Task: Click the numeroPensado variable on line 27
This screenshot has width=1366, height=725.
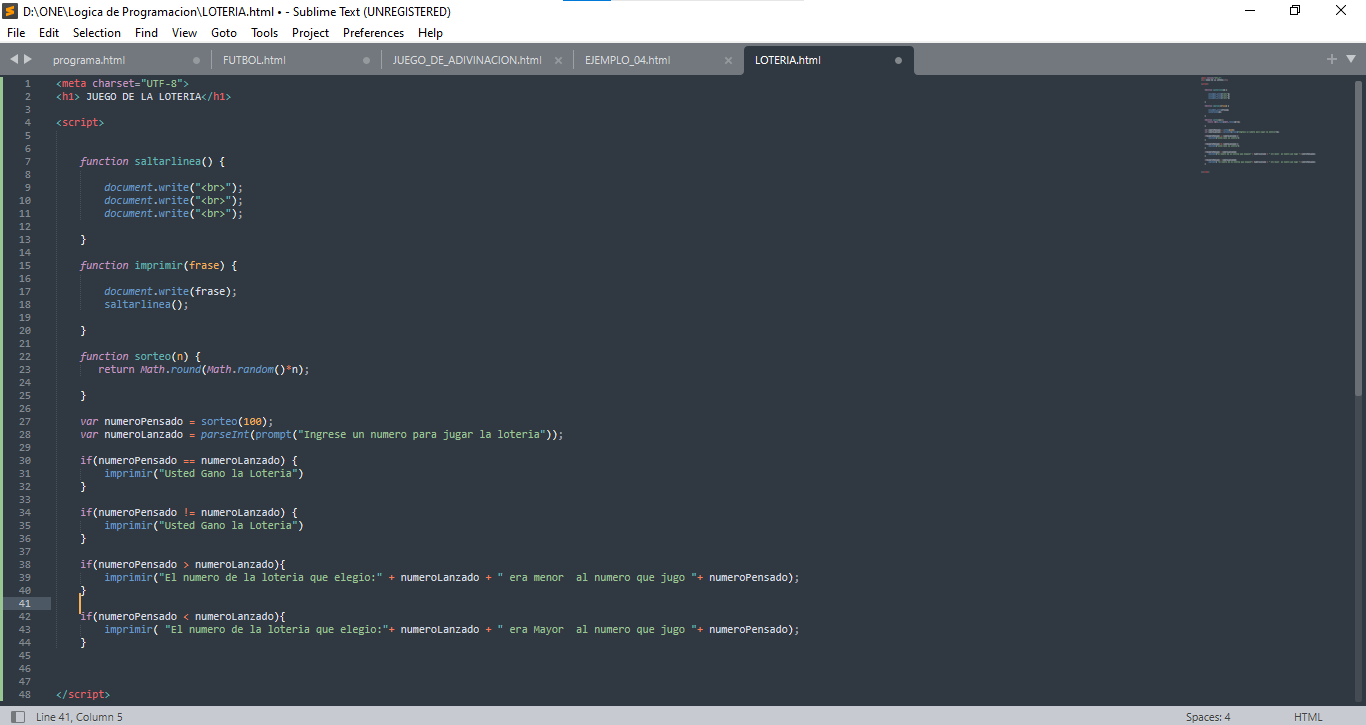Action: pos(144,421)
